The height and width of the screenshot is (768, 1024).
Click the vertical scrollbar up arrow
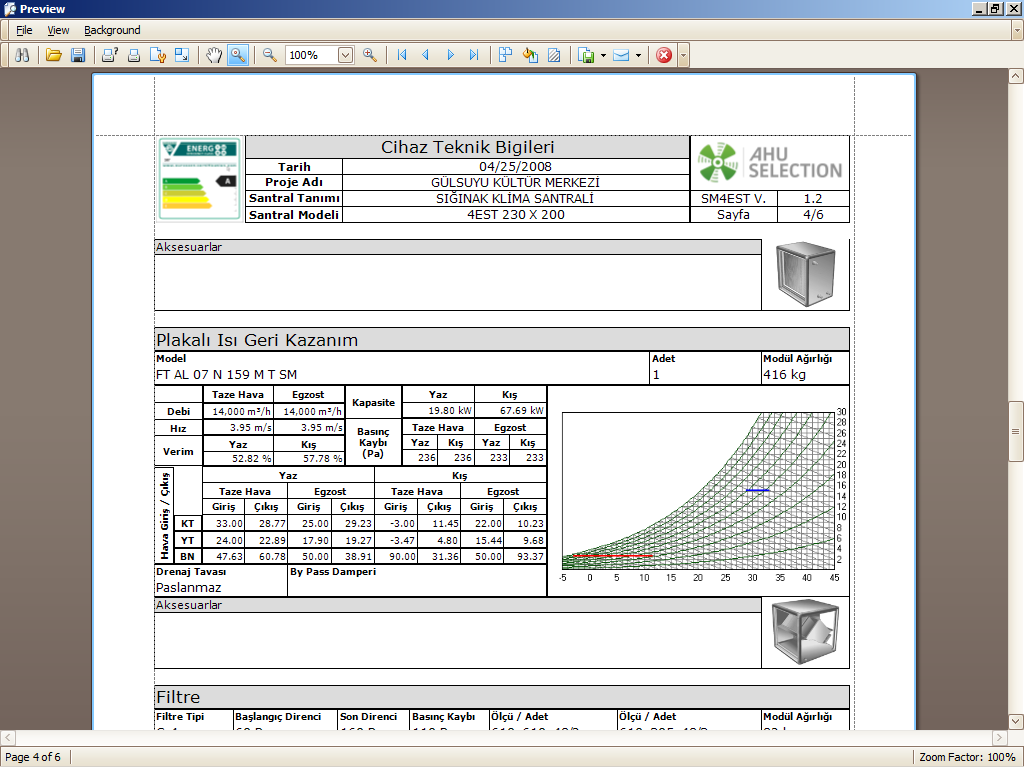(x=1016, y=76)
